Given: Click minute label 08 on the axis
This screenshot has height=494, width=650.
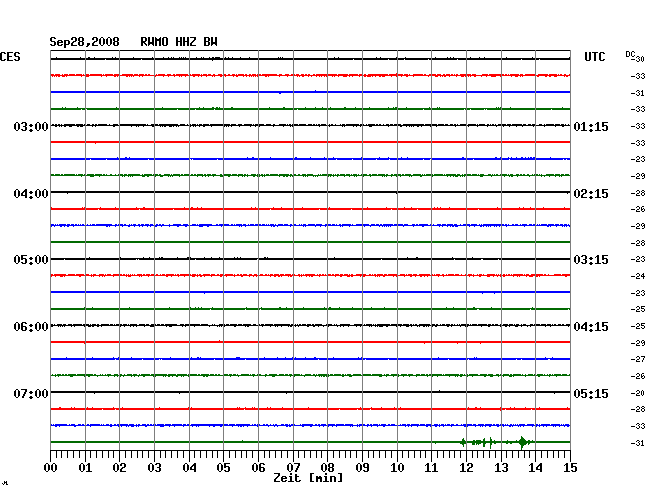Looking at the screenshot, I should [327, 467].
